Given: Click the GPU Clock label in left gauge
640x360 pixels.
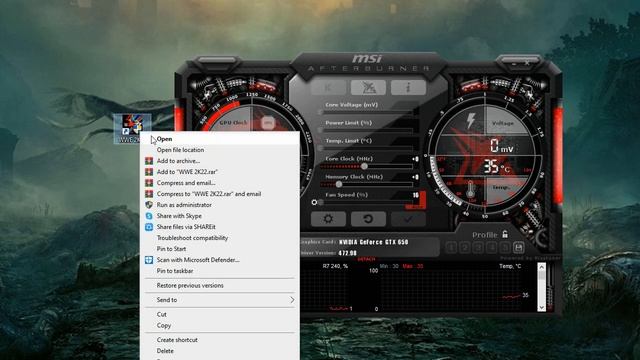Looking at the screenshot, I should point(233,122).
